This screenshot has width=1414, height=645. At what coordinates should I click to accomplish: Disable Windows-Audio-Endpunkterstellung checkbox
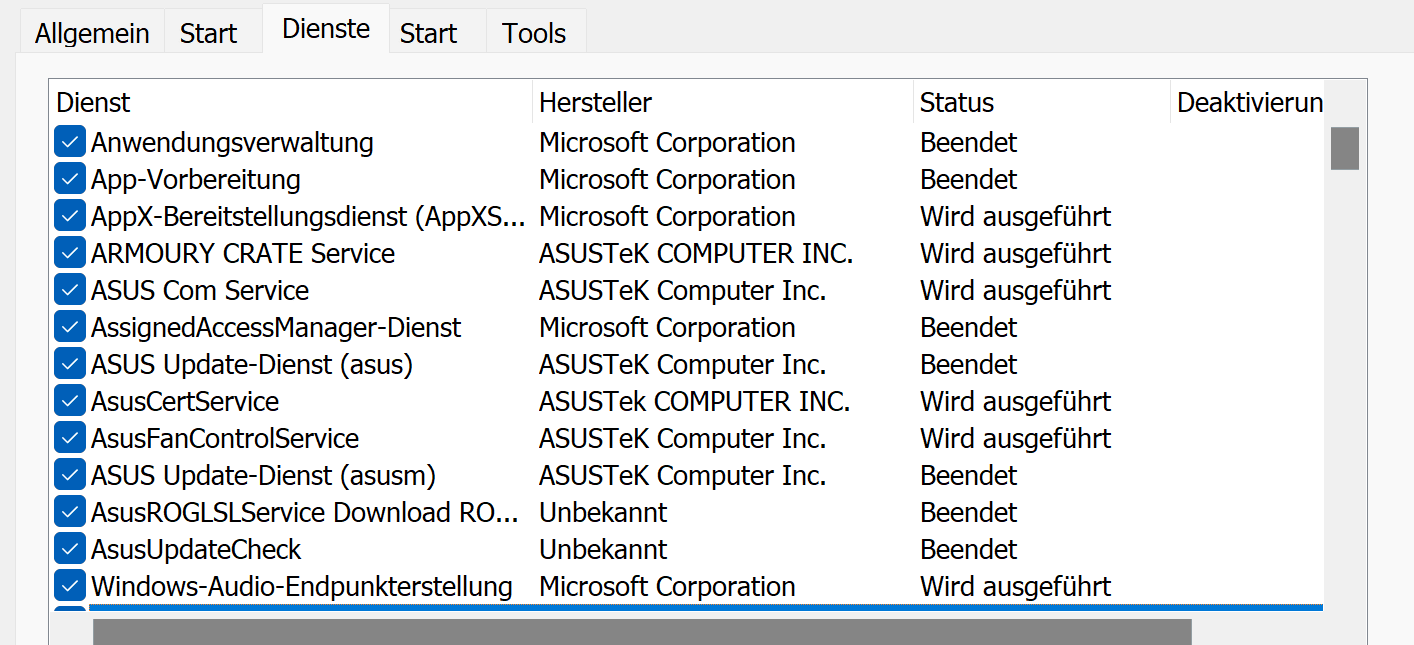tap(69, 586)
